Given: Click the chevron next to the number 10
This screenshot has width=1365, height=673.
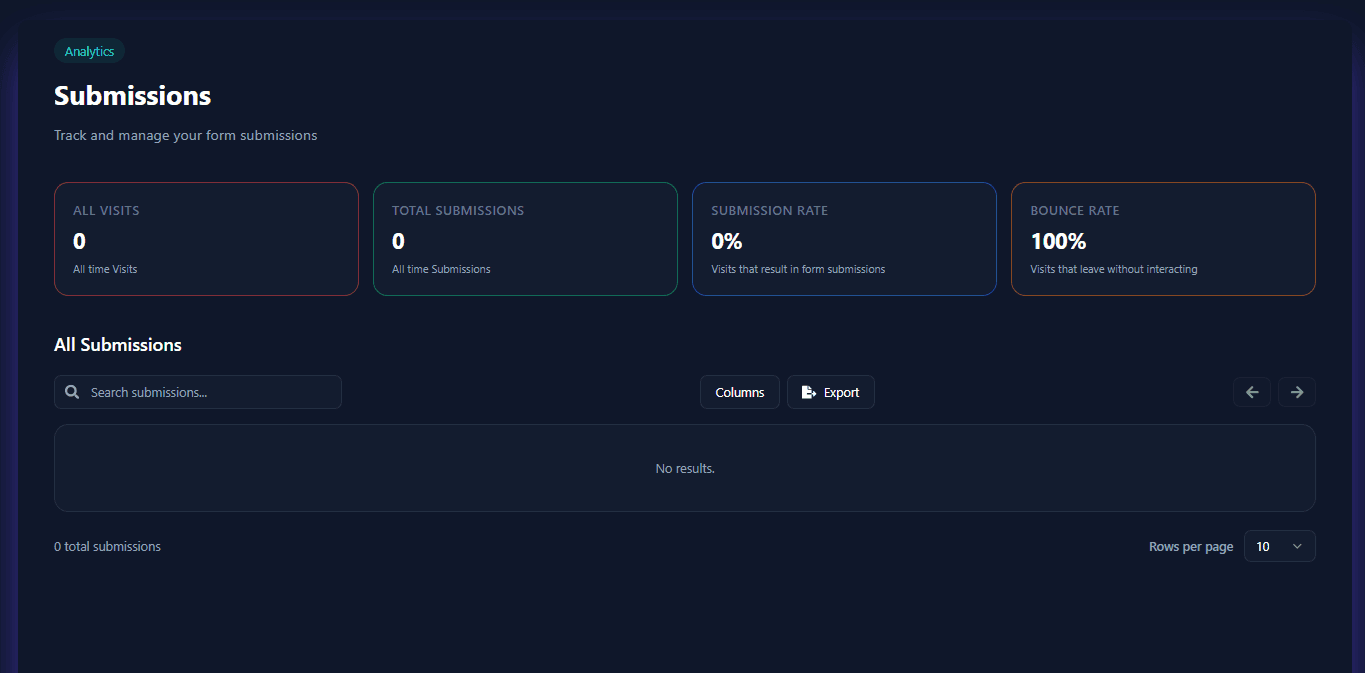Looking at the screenshot, I should [1296, 546].
